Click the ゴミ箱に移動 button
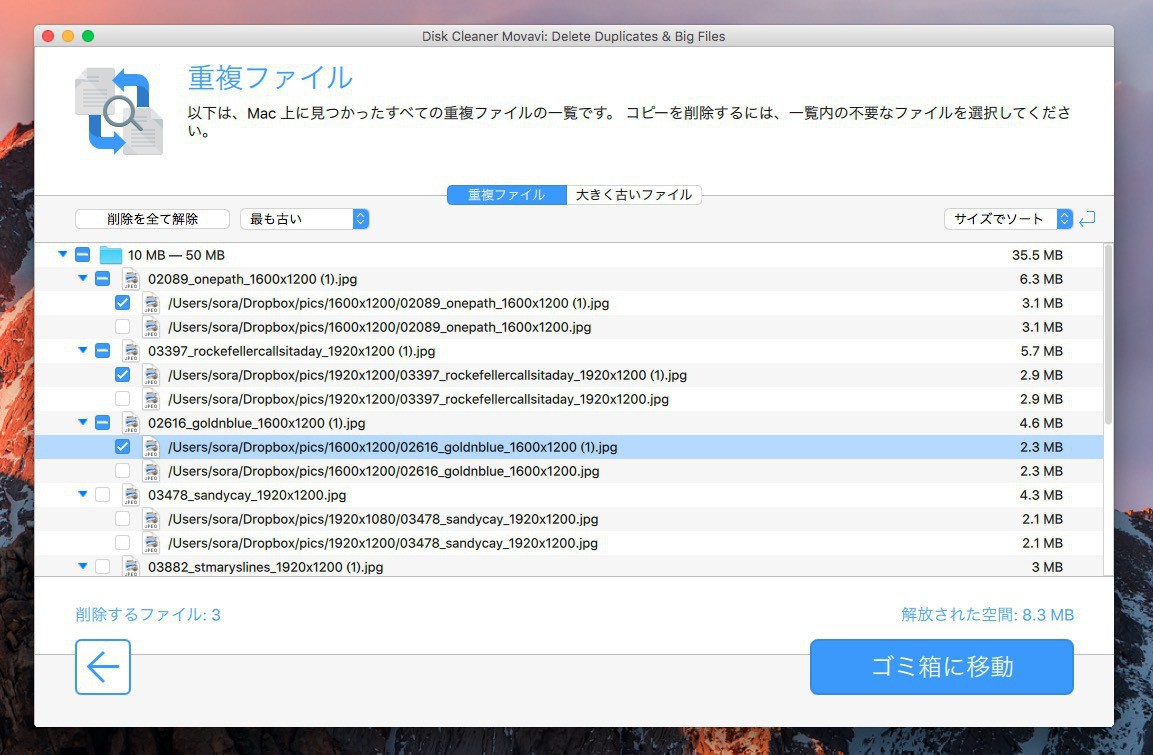 tap(941, 667)
